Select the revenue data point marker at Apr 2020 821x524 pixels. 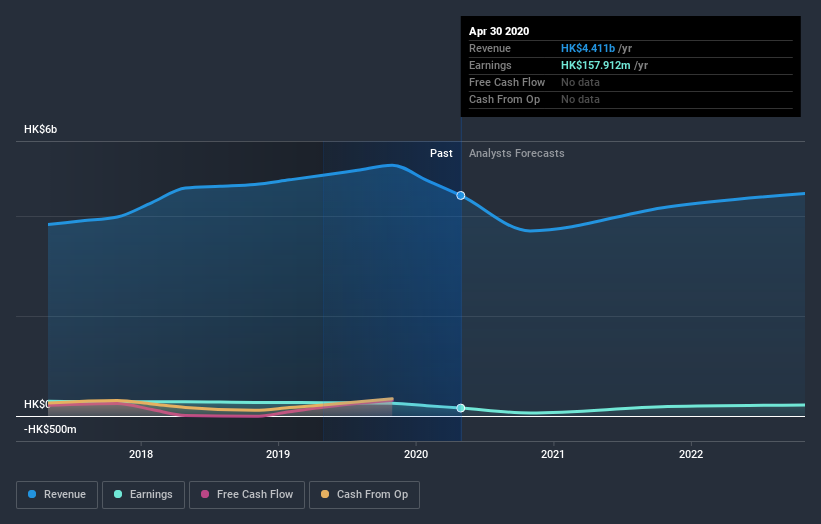(x=461, y=195)
